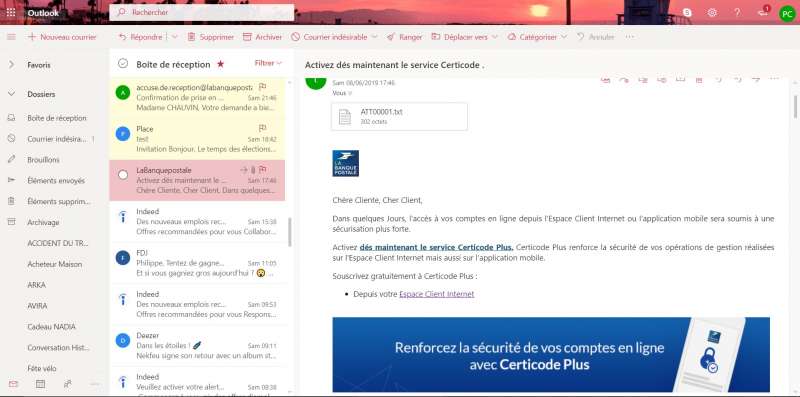
Task: Expand the Favoris section
Action: (x=11, y=65)
